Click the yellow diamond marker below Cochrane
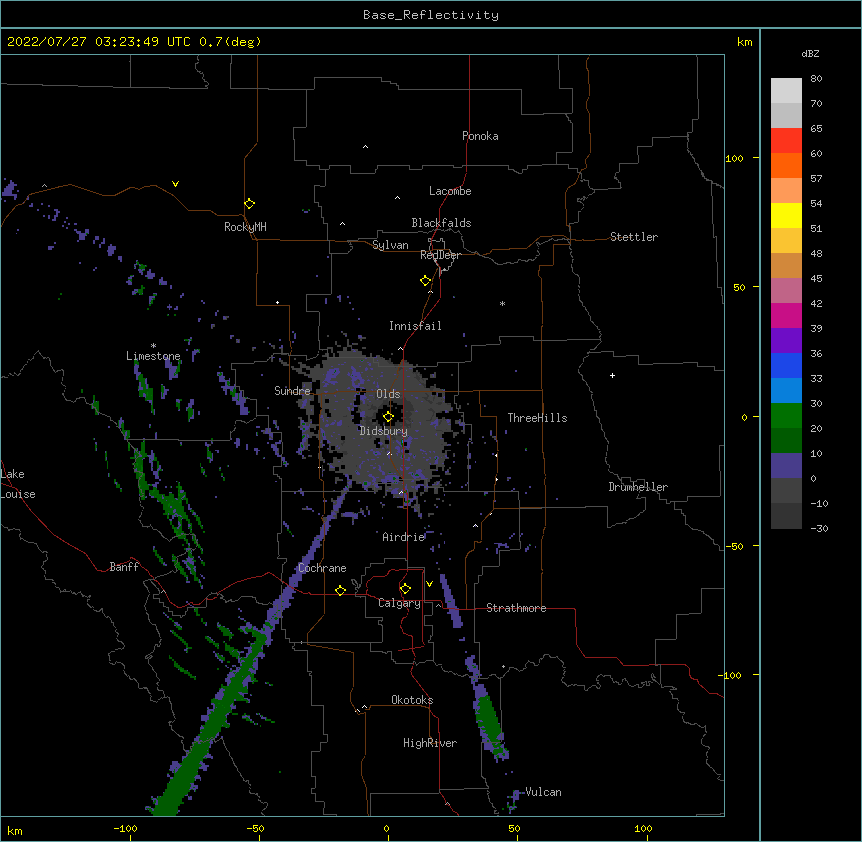This screenshot has height=842, width=862. pos(340,590)
